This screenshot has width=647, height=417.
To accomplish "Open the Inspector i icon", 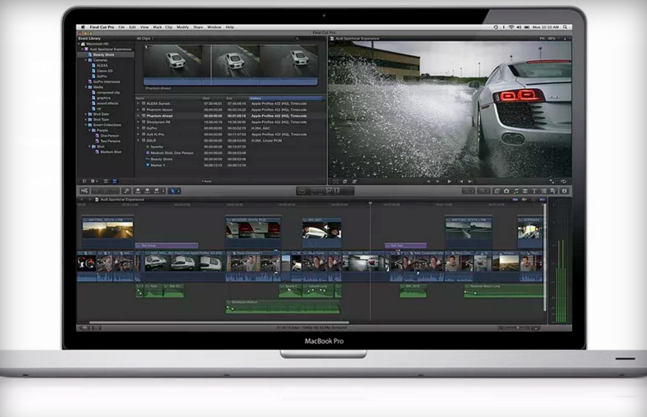I will click(x=564, y=191).
